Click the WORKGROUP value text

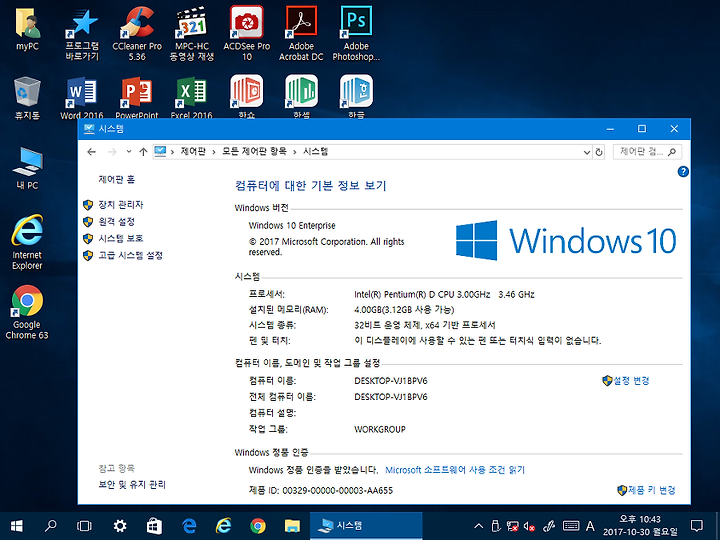[x=380, y=430]
